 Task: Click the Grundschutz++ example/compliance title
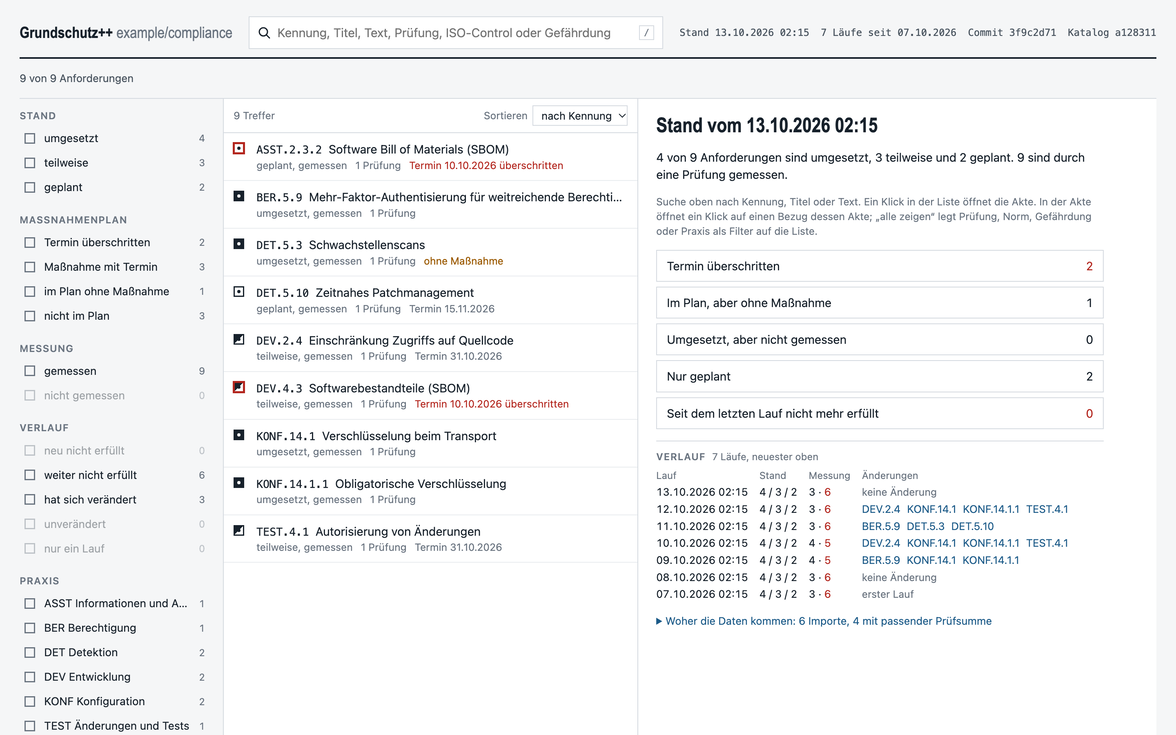click(x=126, y=33)
